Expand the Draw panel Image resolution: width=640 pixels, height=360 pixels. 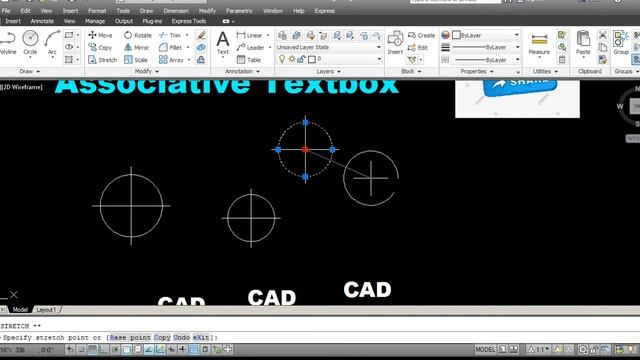(30, 71)
